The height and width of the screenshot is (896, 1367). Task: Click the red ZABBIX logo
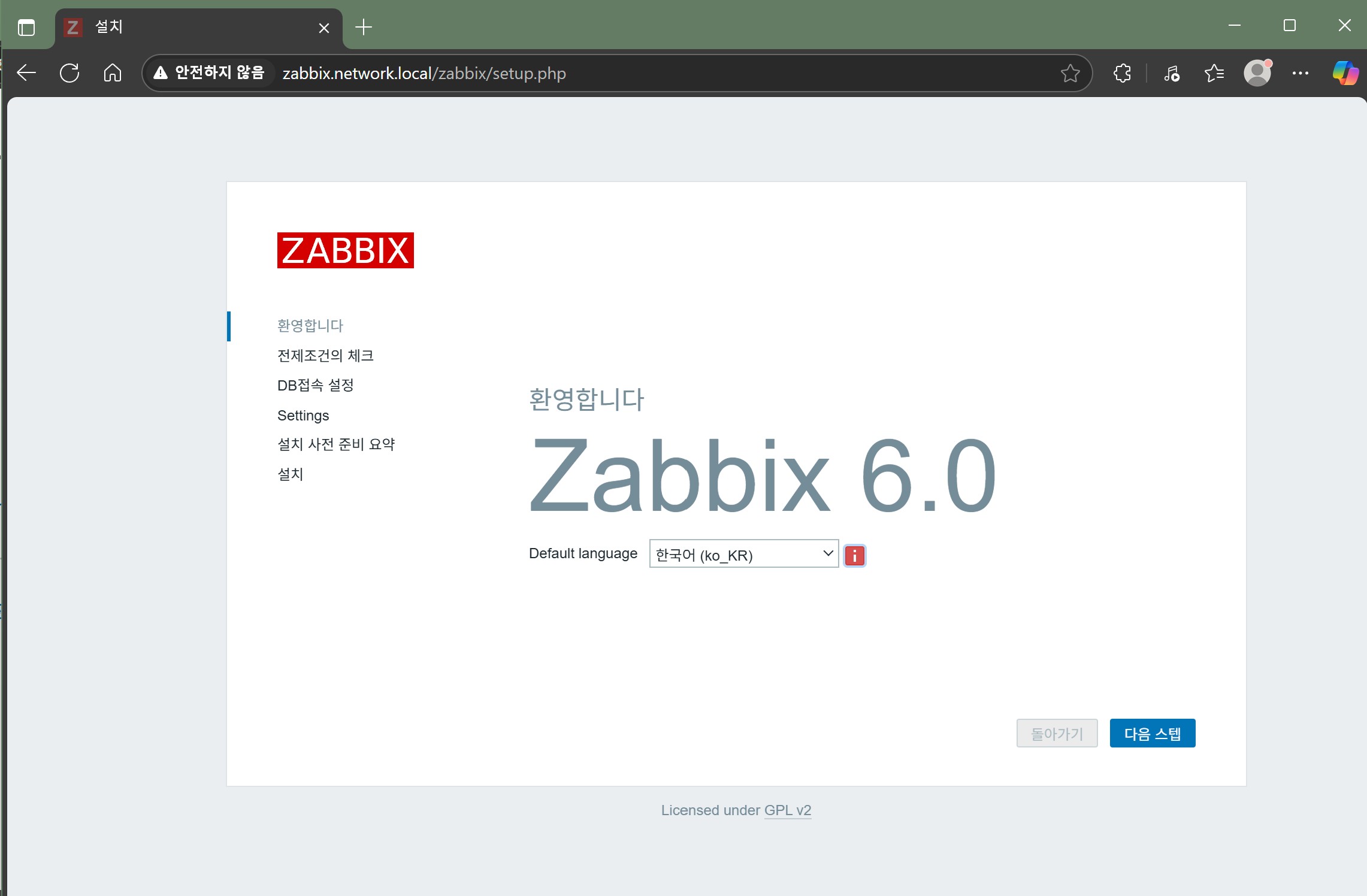345,250
